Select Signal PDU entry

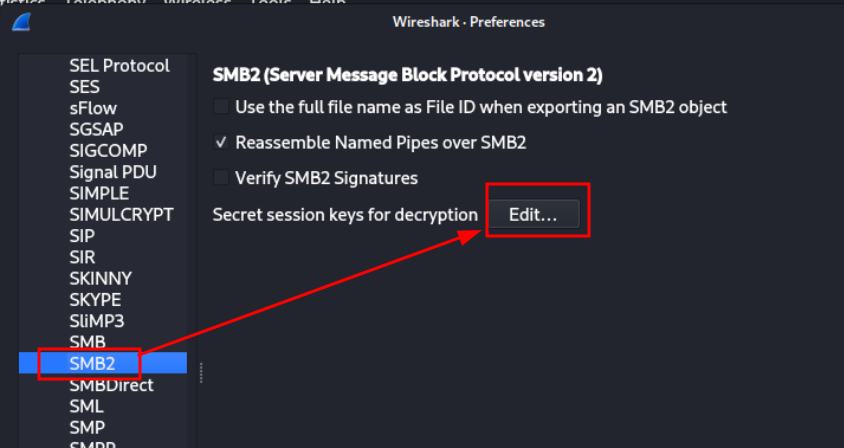coord(103,172)
